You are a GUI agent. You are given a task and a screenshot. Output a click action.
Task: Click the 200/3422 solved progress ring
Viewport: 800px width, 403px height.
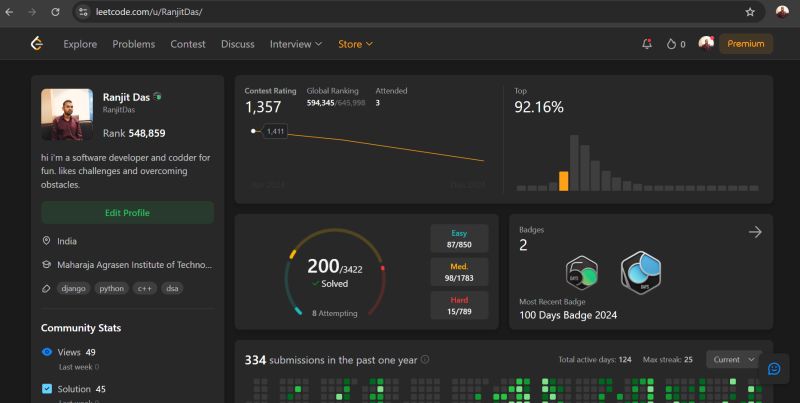point(335,272)
